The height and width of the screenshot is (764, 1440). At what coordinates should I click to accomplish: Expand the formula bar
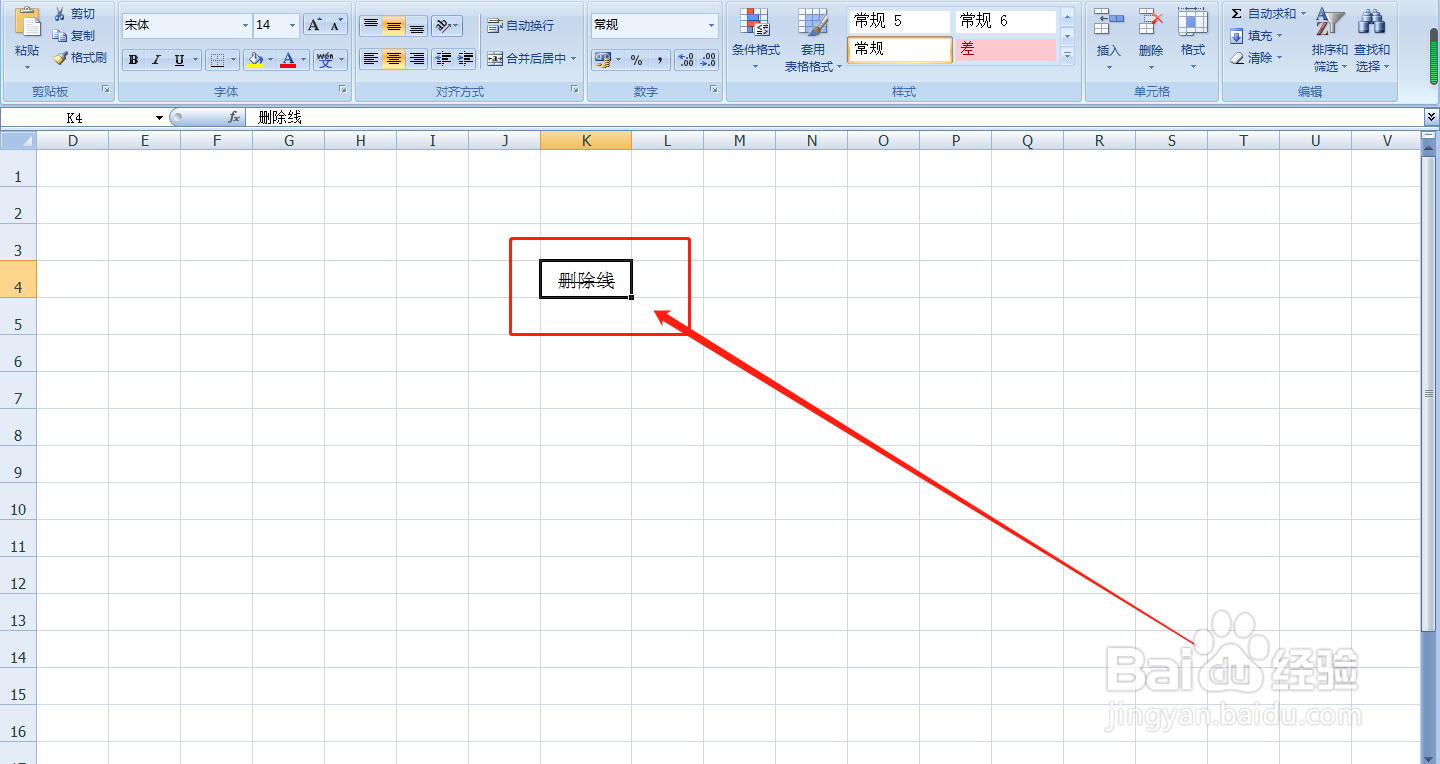click(x=1431, y=117)
